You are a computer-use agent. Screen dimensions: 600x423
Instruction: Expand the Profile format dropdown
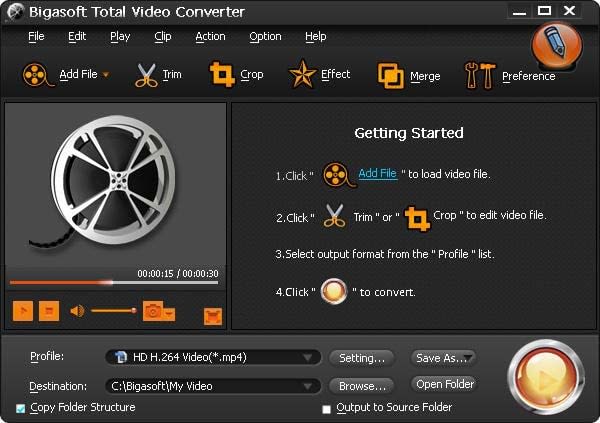point(307,358)
